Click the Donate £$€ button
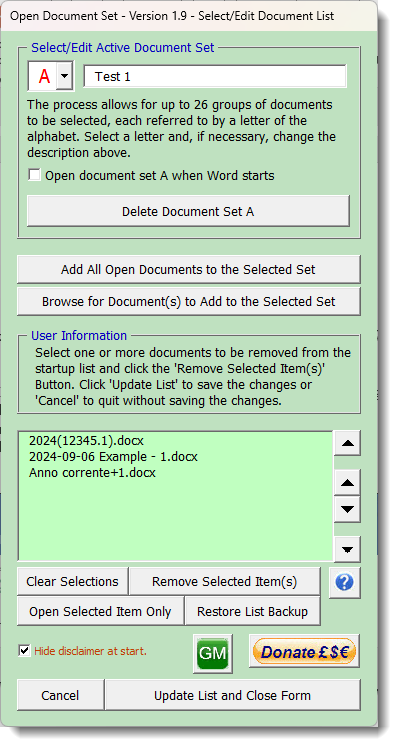Viewport: 399px width, 748px height. click(304, 651)
